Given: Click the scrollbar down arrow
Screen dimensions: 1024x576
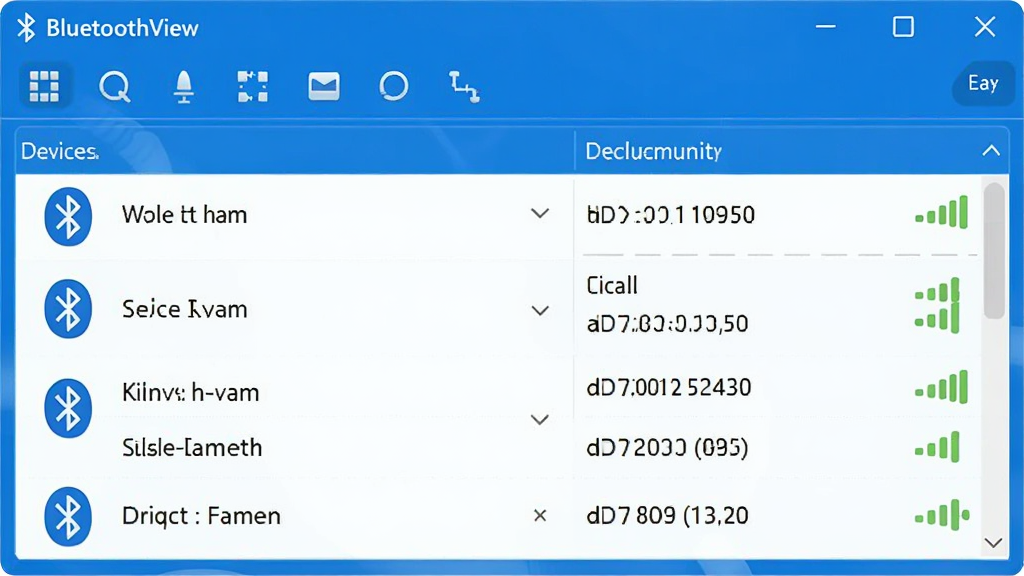Looking at the screenshot, I should [993, 543].
